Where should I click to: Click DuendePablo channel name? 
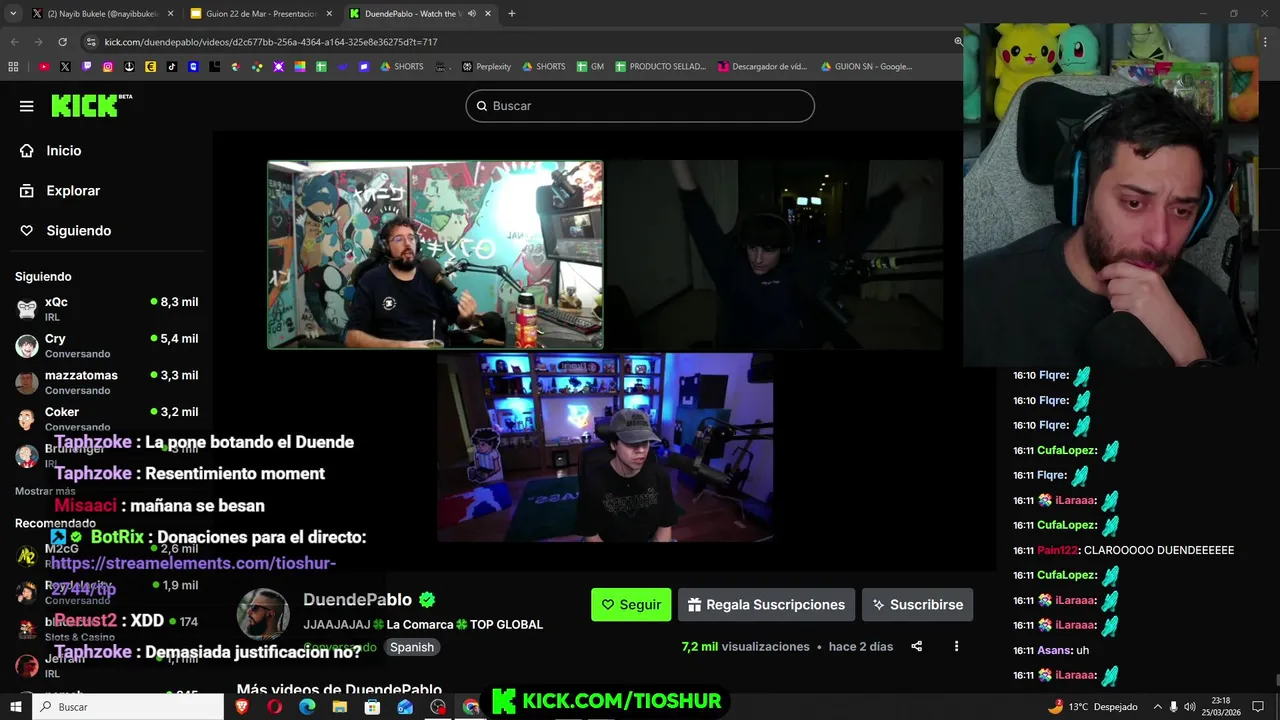(357, 600)
